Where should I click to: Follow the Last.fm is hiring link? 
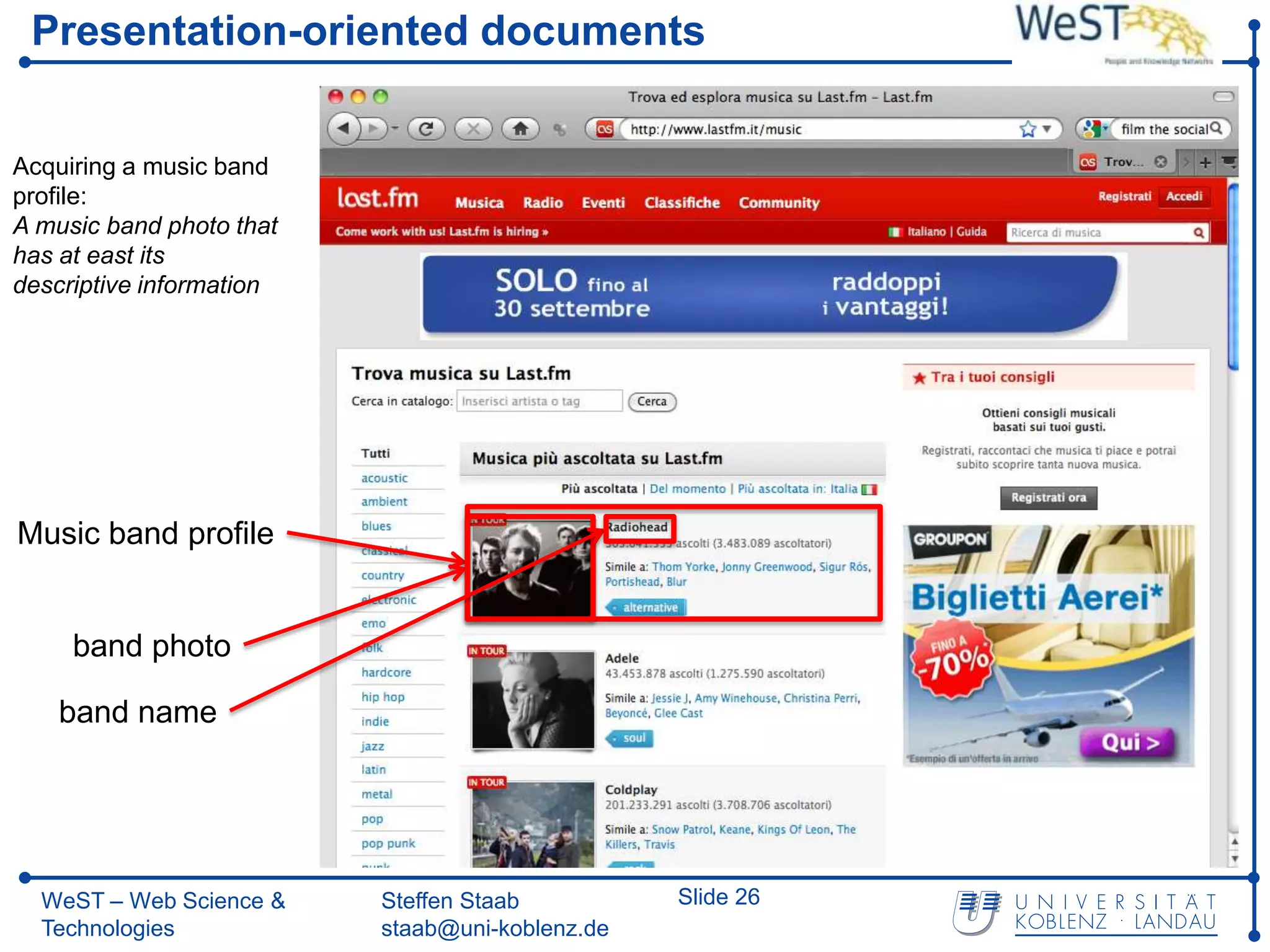tap(442, 232)
